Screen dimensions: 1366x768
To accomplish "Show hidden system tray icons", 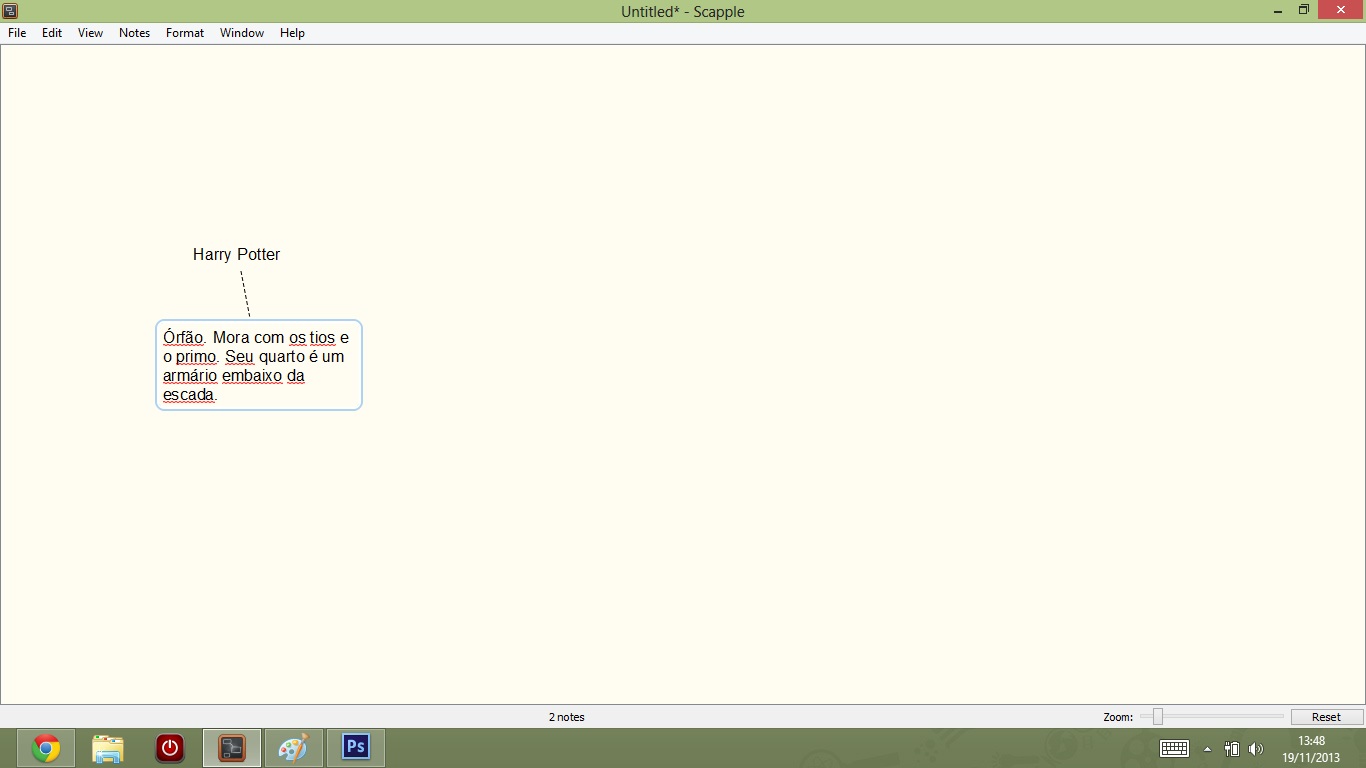I will pos(1207,749).
